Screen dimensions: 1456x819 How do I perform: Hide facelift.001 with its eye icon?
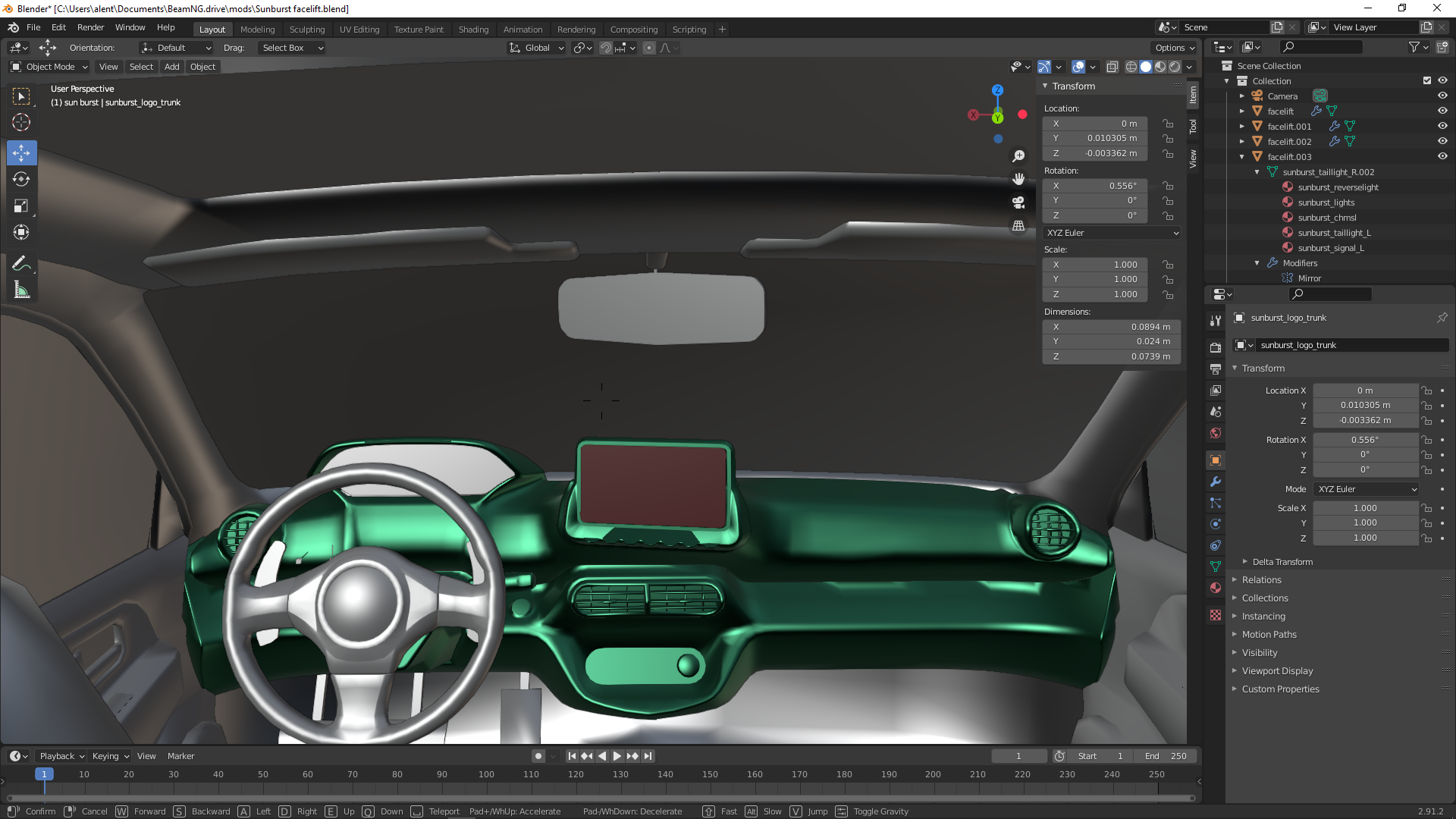coord(1442,127)
